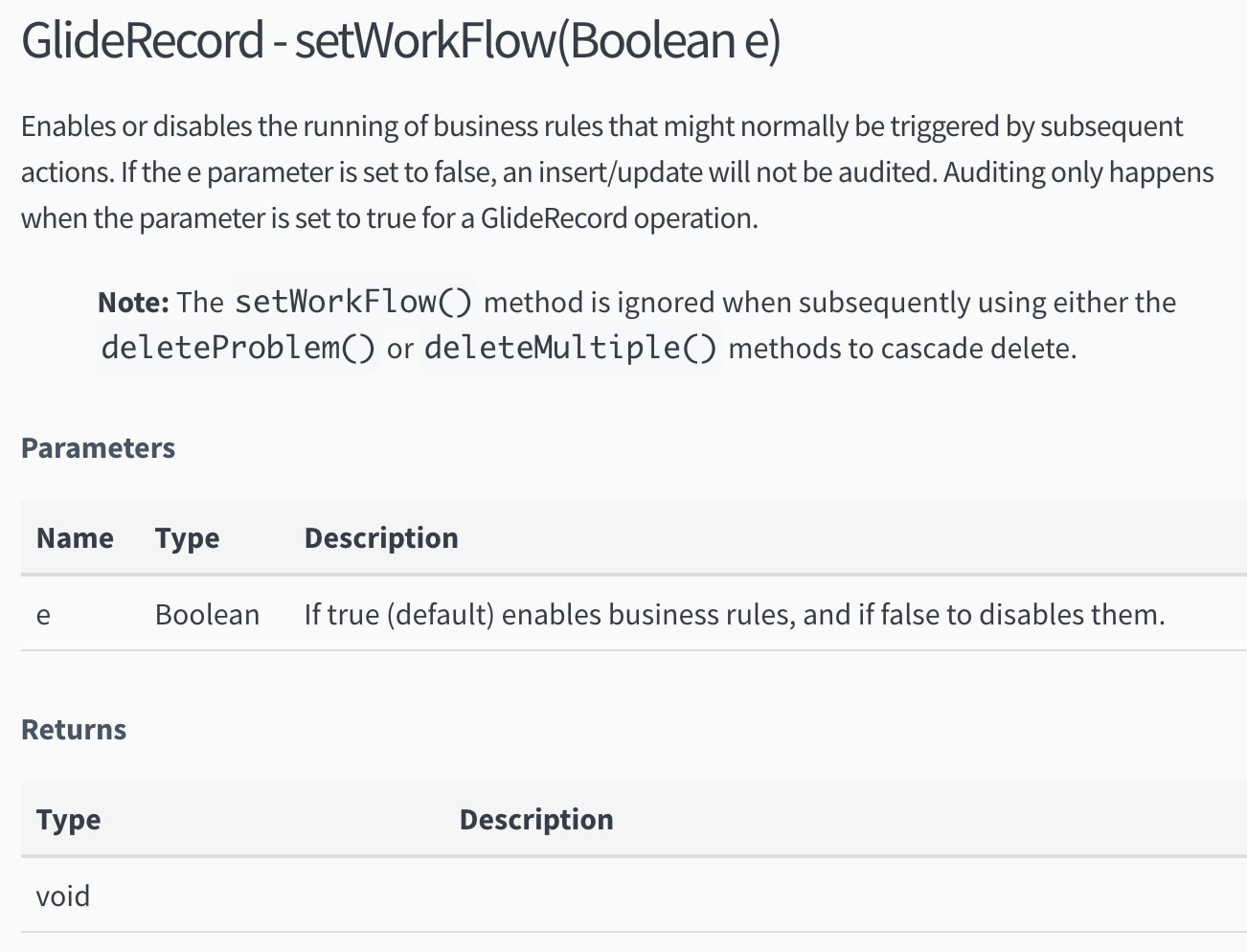Click the Returns table Type column header
This screenshot has width=1247, height=952.
(x=68, y=820)
